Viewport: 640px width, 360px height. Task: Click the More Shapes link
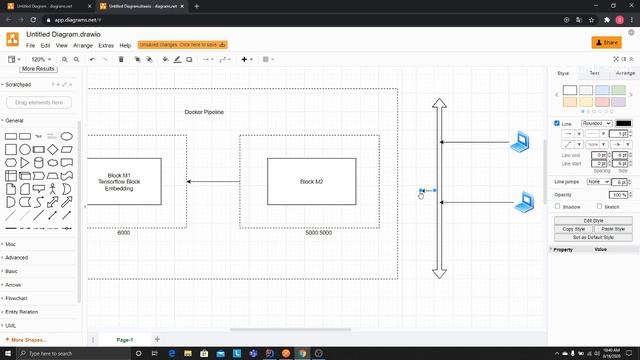pos(26,340)
